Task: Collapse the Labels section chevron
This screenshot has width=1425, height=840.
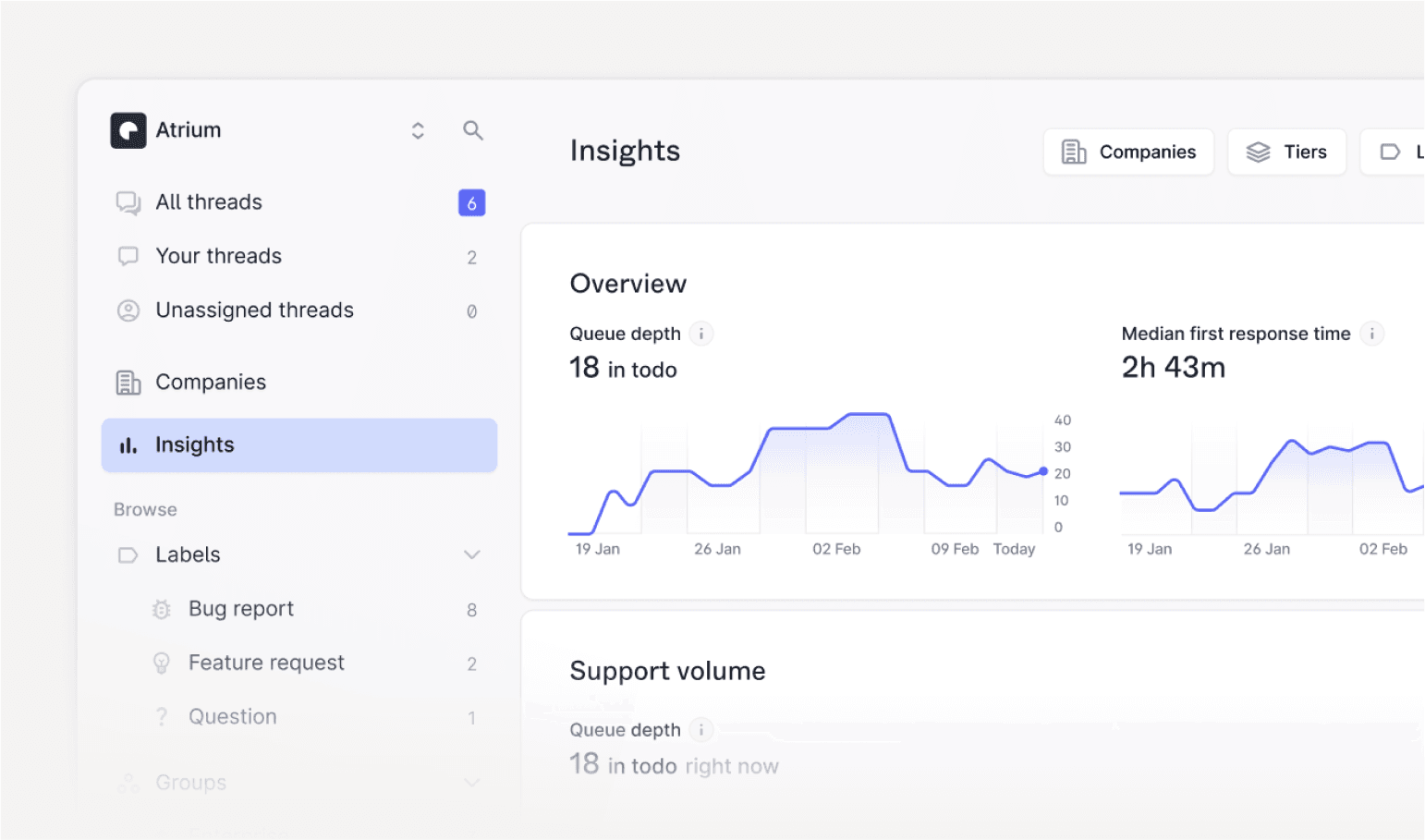Action: click(472, 554)
